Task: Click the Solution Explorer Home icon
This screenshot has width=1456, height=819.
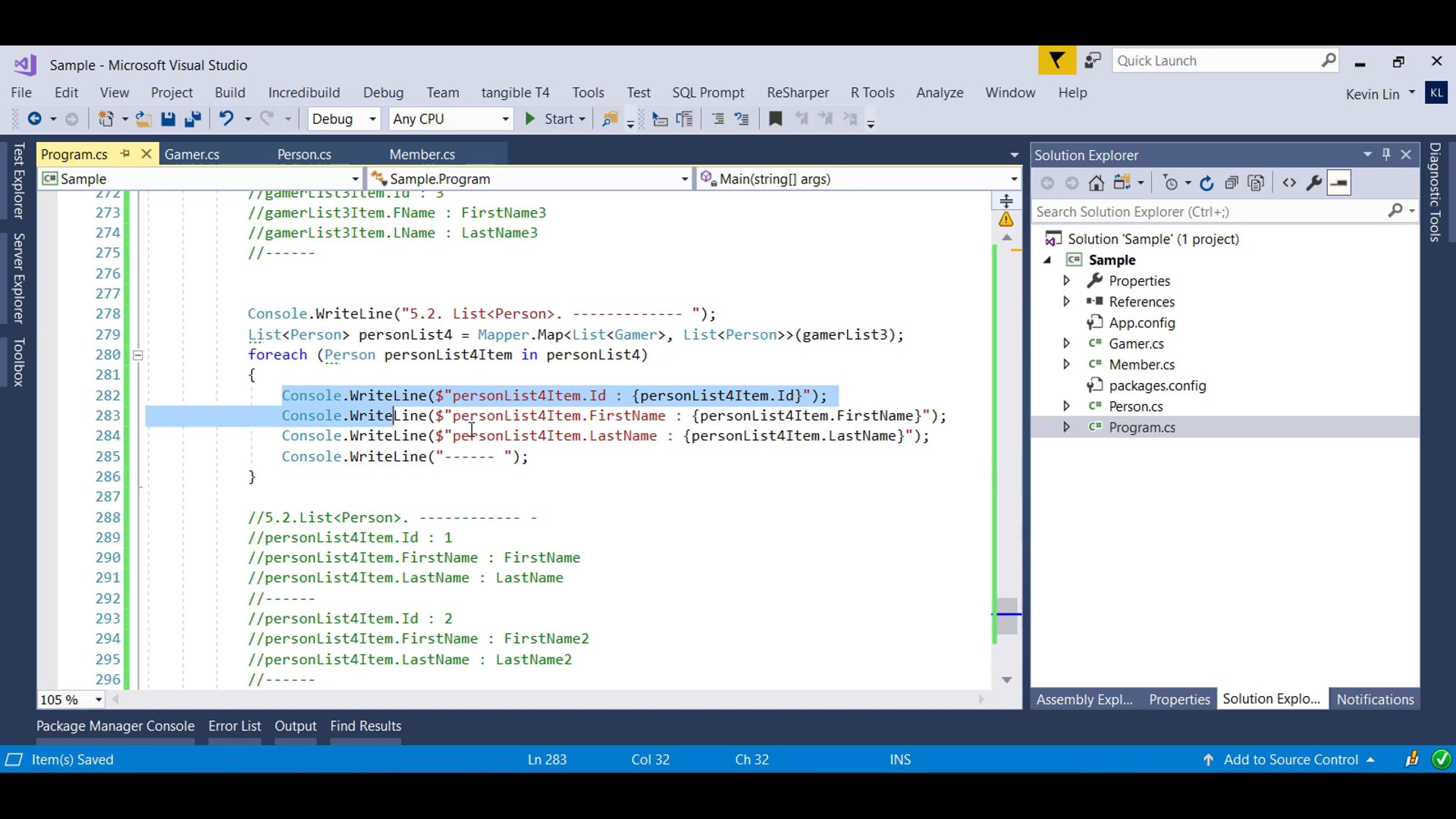Action: coord(1096,183)
